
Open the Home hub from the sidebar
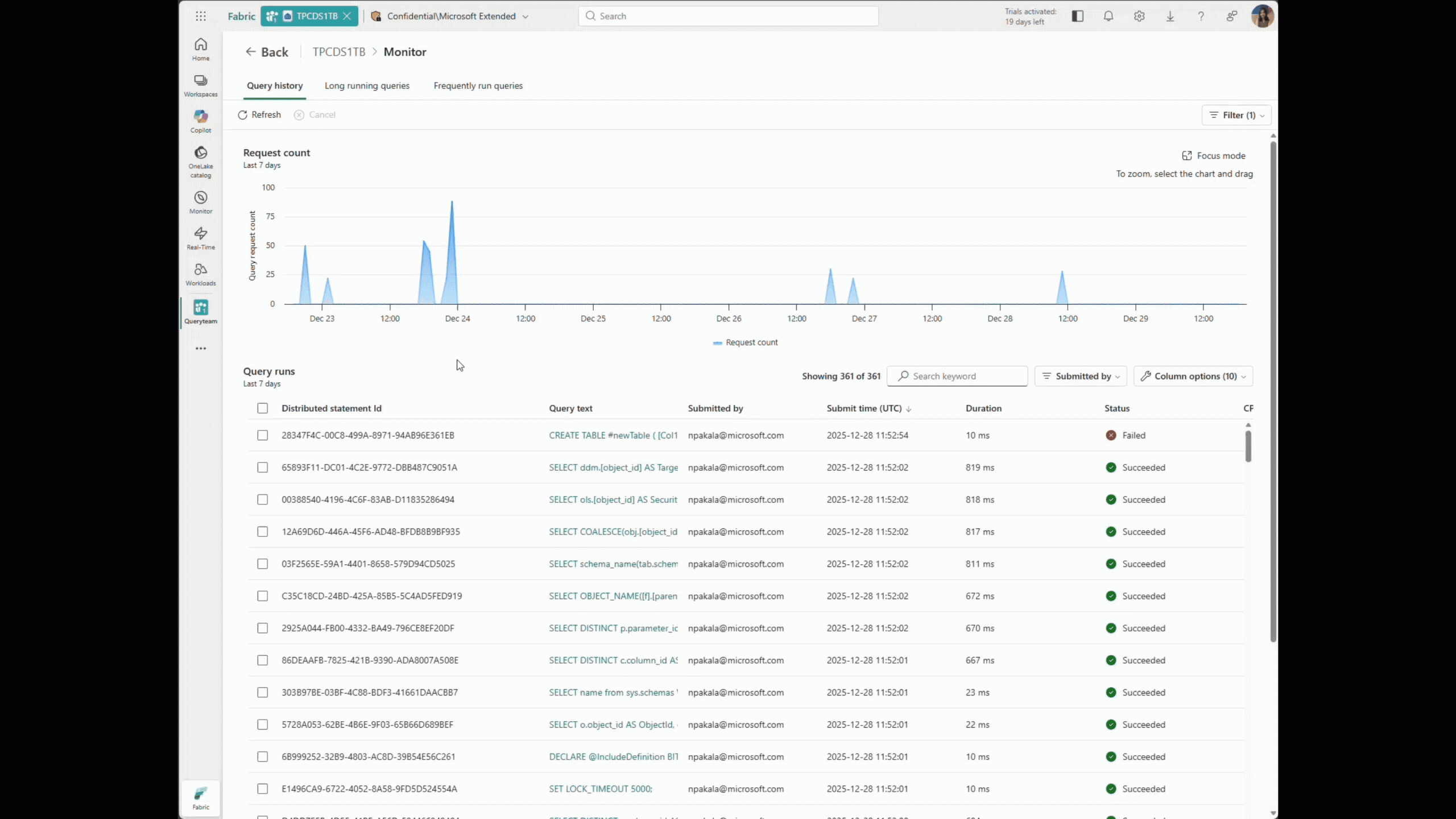(200, 49)
